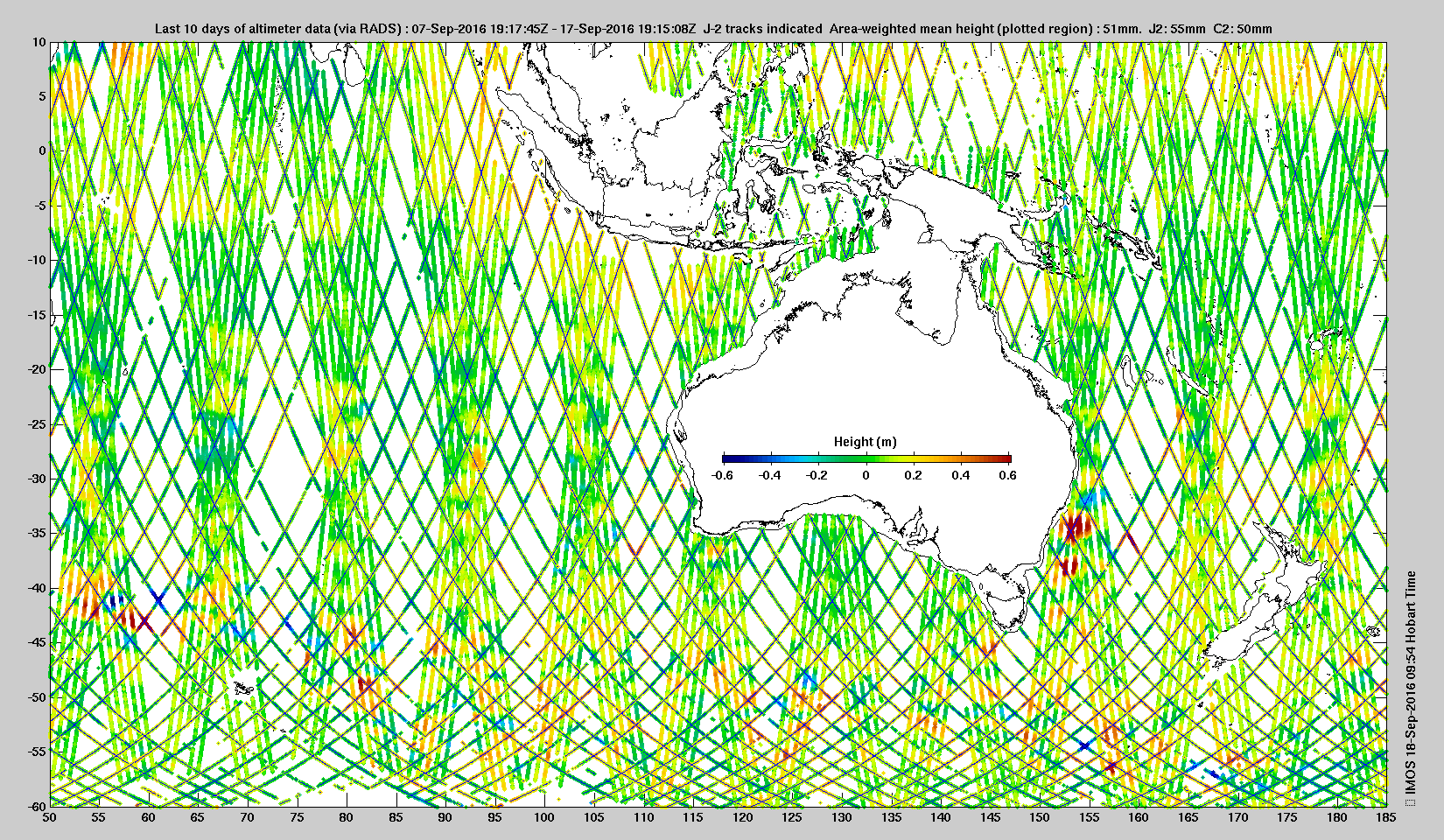
Task: Click the latitude tick label '5'
Action: click(41, 96)
